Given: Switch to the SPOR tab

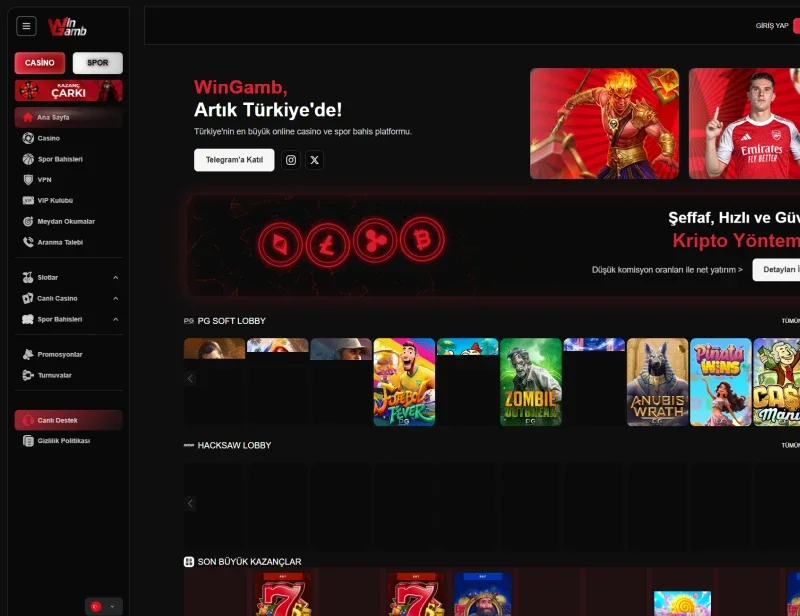Looking at the screenshot, I should click(x=97, y=63).
